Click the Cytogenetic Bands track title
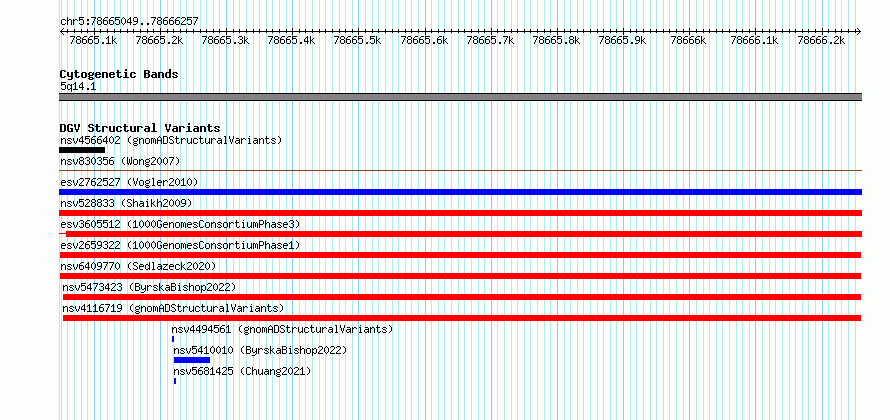Viewport: 890px width, 420px height. point(119,74)
